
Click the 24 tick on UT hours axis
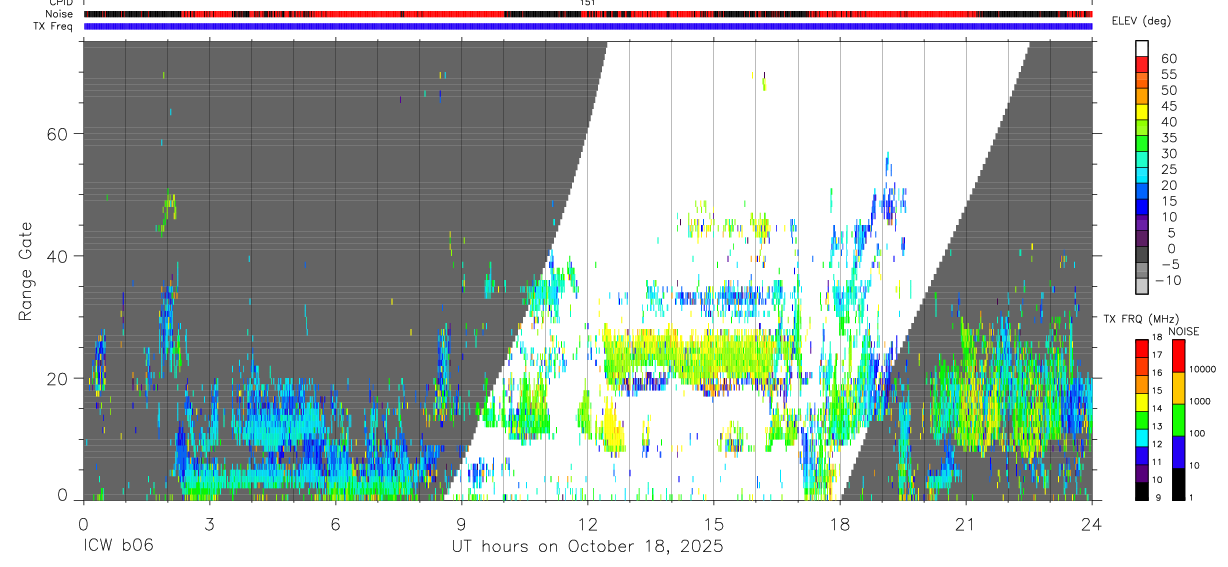click(x=1092, y=524)
